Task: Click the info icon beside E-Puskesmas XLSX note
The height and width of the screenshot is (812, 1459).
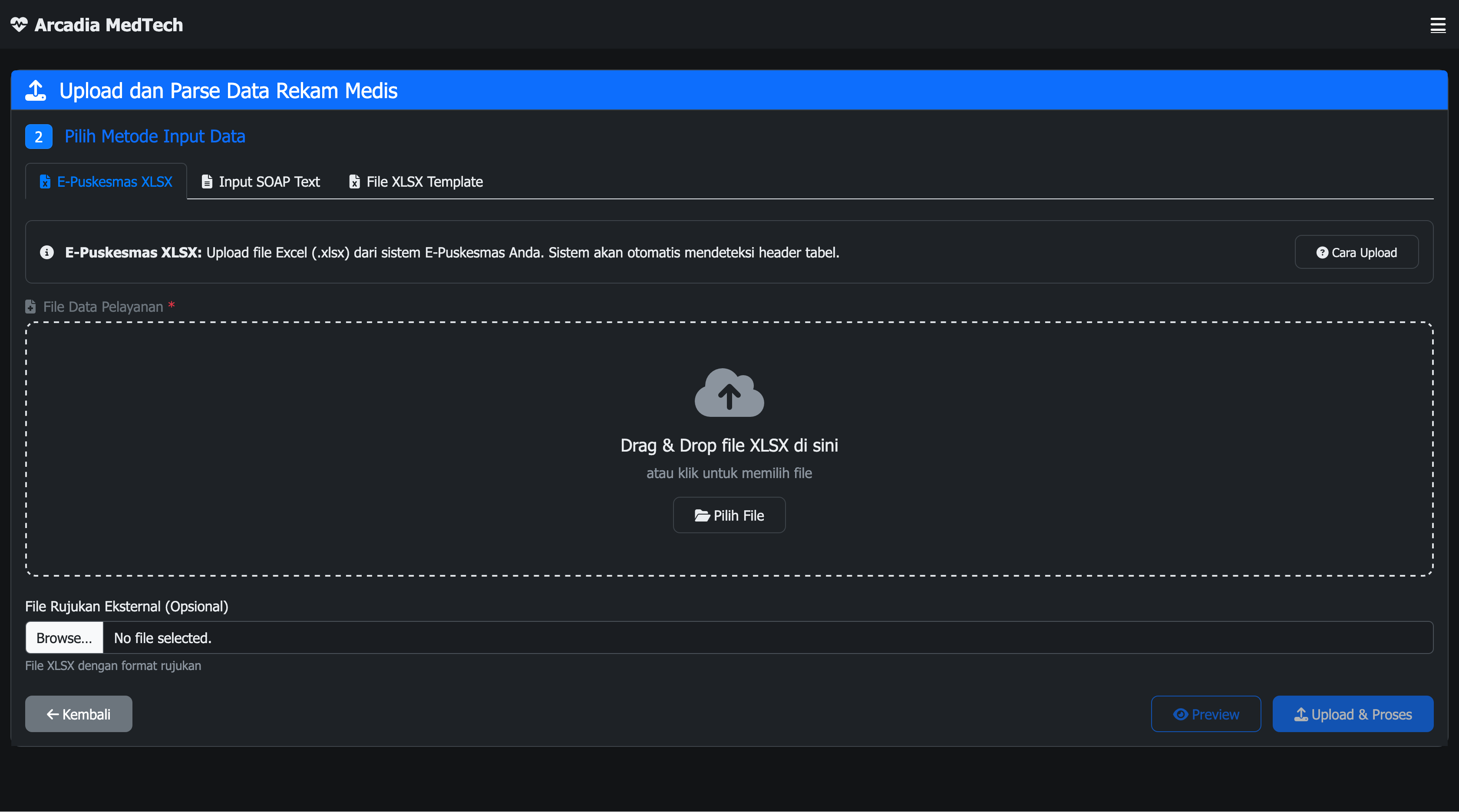Action: pyautogui.click(x=47, y=253)
